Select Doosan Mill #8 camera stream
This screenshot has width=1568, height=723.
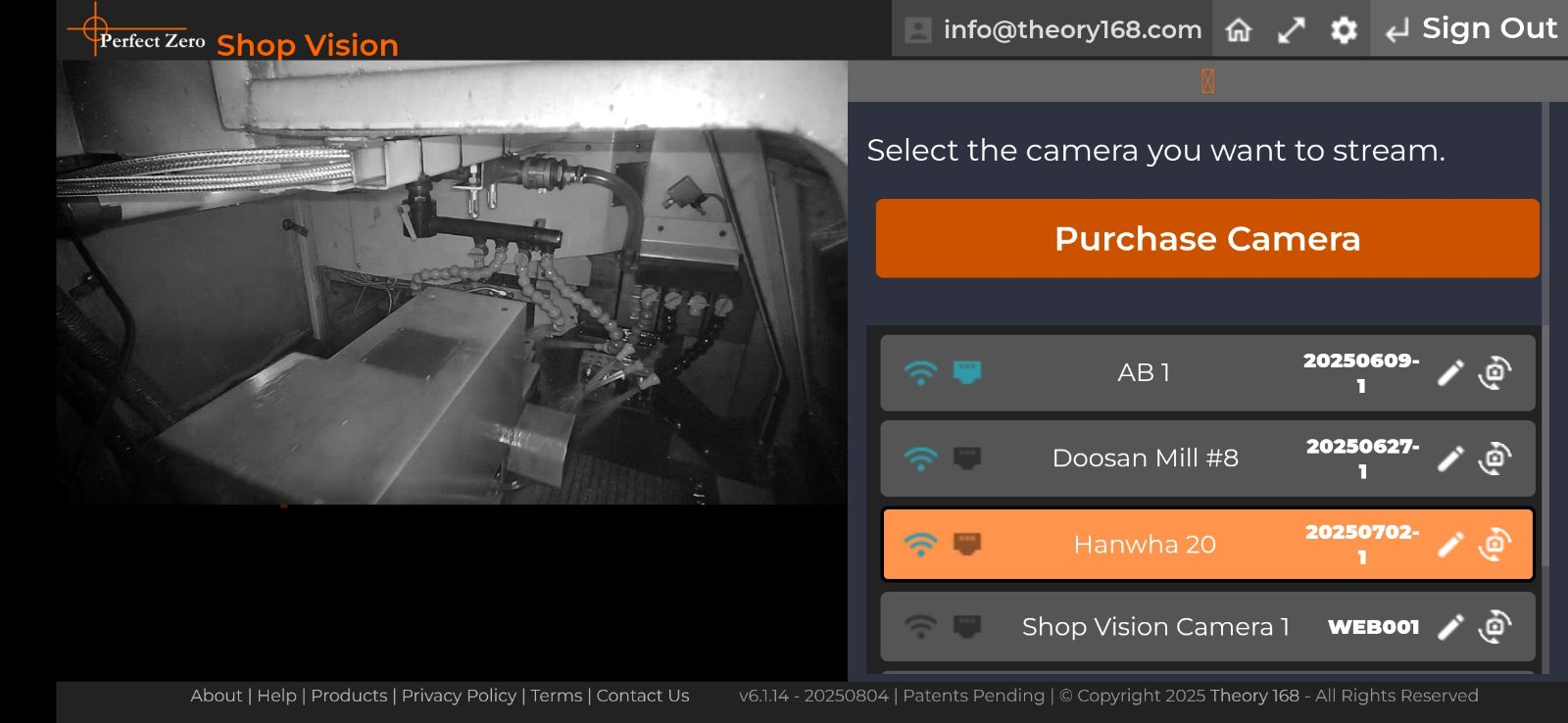(x=1145, y=458)
